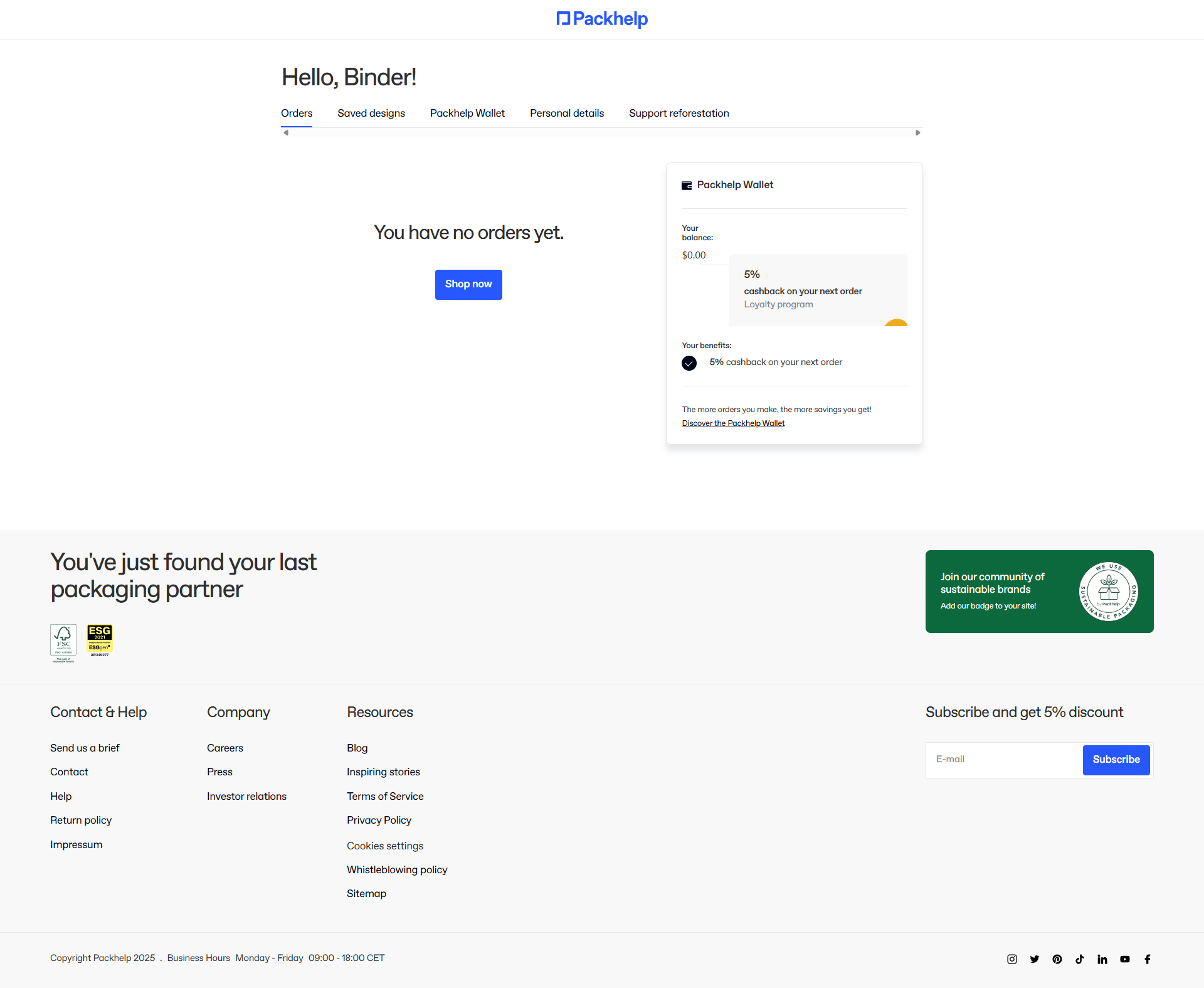Screen dimensions: 1204x988
Task: Go to Personal details tab
Action: (x=567, y=114)
